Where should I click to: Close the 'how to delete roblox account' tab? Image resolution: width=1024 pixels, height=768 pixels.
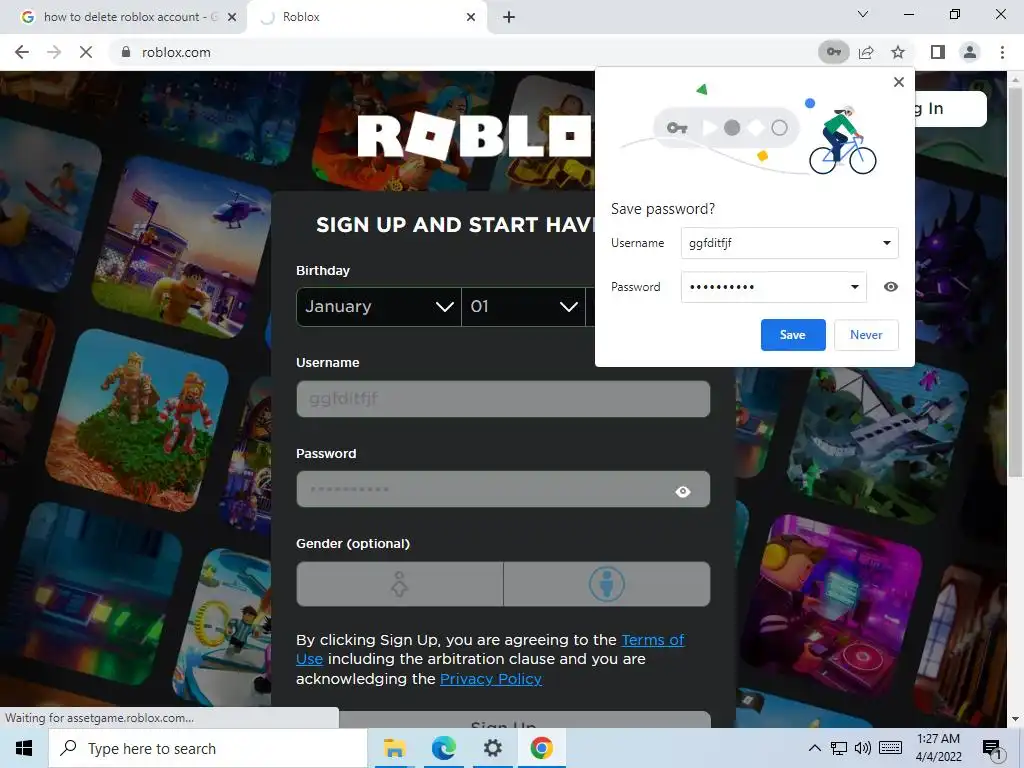[232, 17]
